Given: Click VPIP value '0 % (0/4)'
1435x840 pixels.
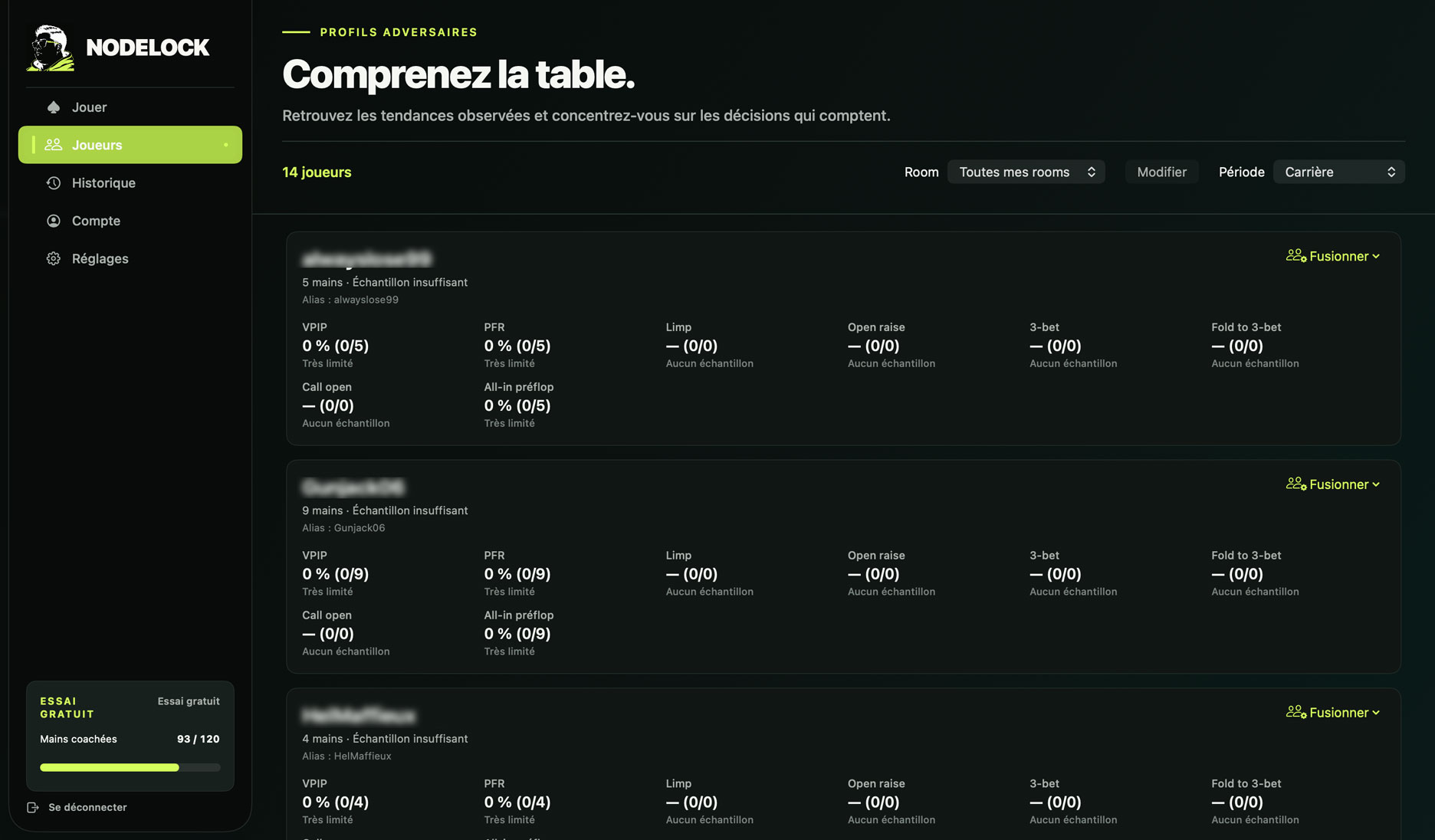Looking at the screenshot, I should pos(336,802).
